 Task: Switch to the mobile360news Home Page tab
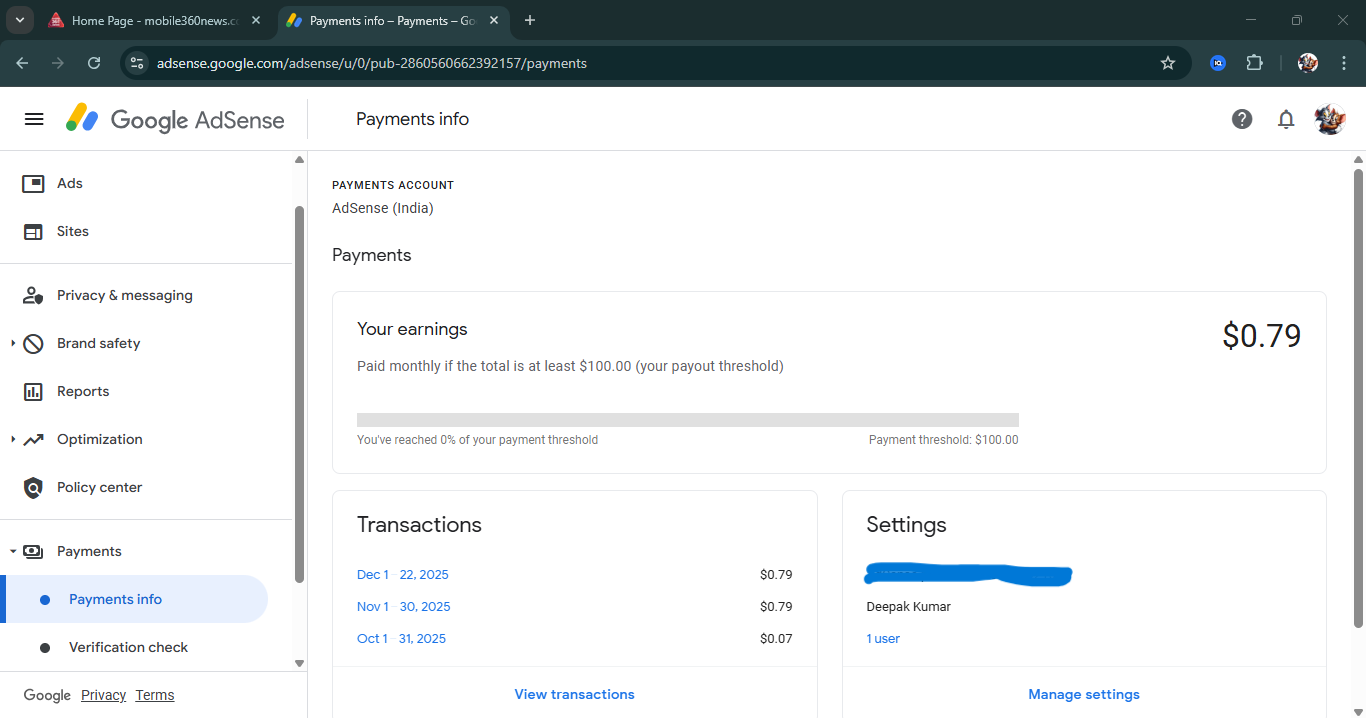(x=150, y=20)
